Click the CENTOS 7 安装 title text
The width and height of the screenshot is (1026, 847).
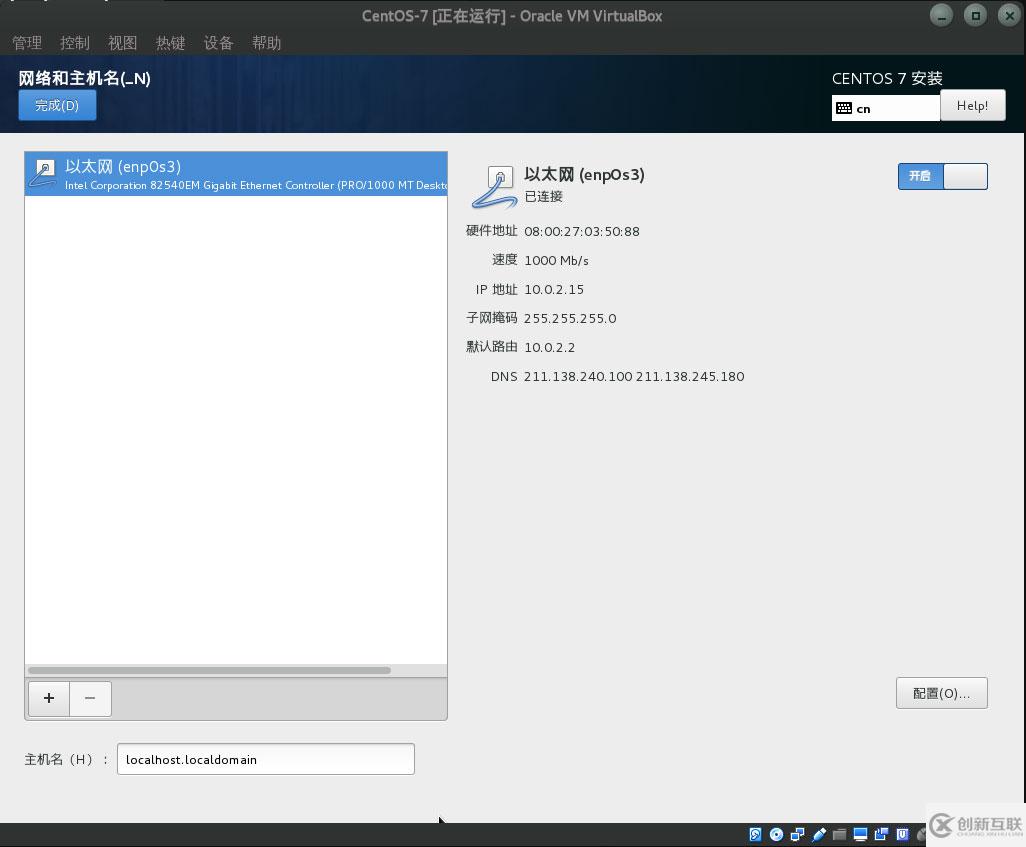point(887,79)
